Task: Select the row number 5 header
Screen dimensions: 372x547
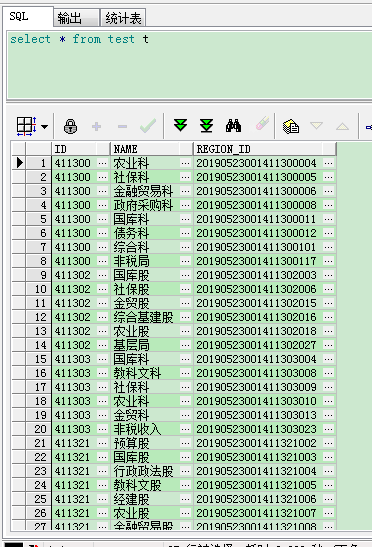Action: tap(39, 219)
